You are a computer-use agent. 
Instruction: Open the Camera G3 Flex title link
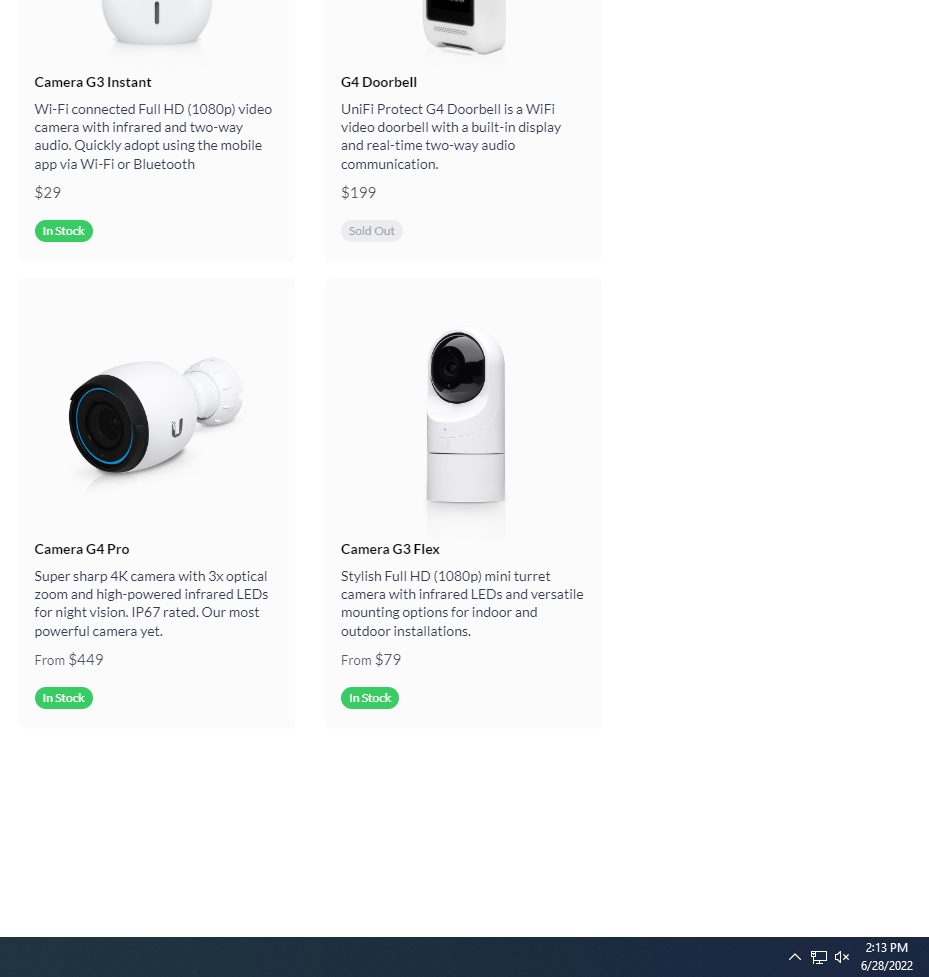click(x=390, y=549)
